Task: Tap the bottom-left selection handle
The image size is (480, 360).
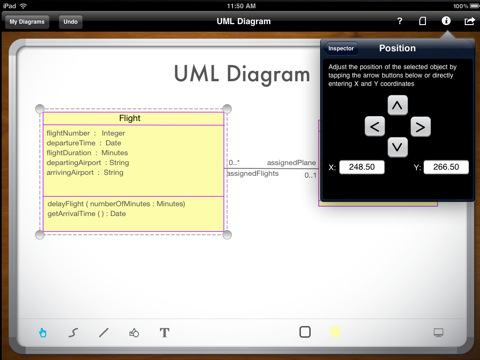Action: [40, 235]
